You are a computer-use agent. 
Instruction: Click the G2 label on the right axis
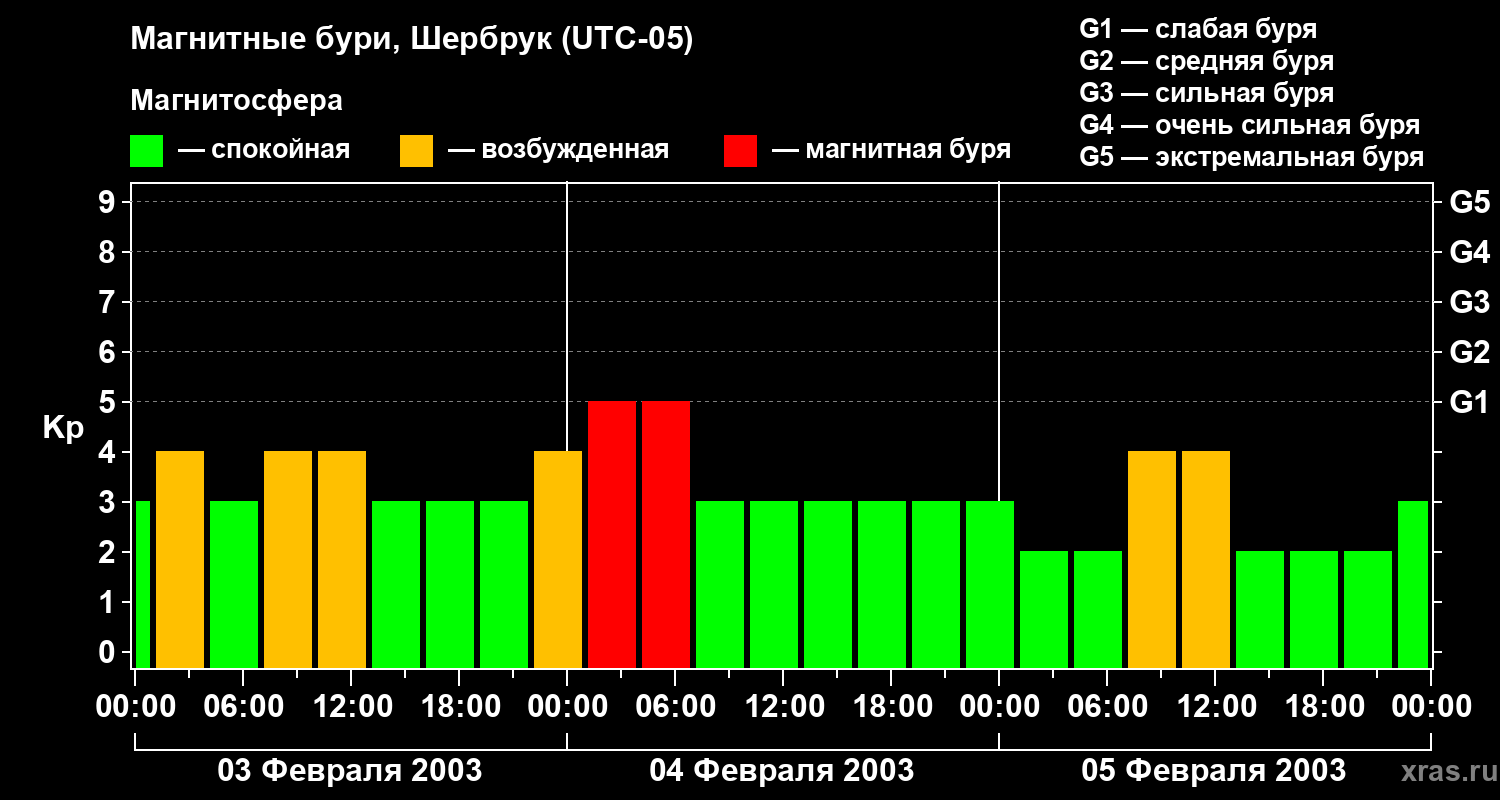[1469, 352]
